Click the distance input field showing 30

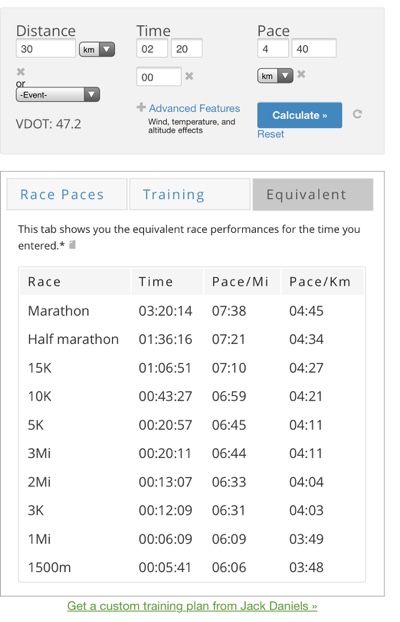pos(46,49)
